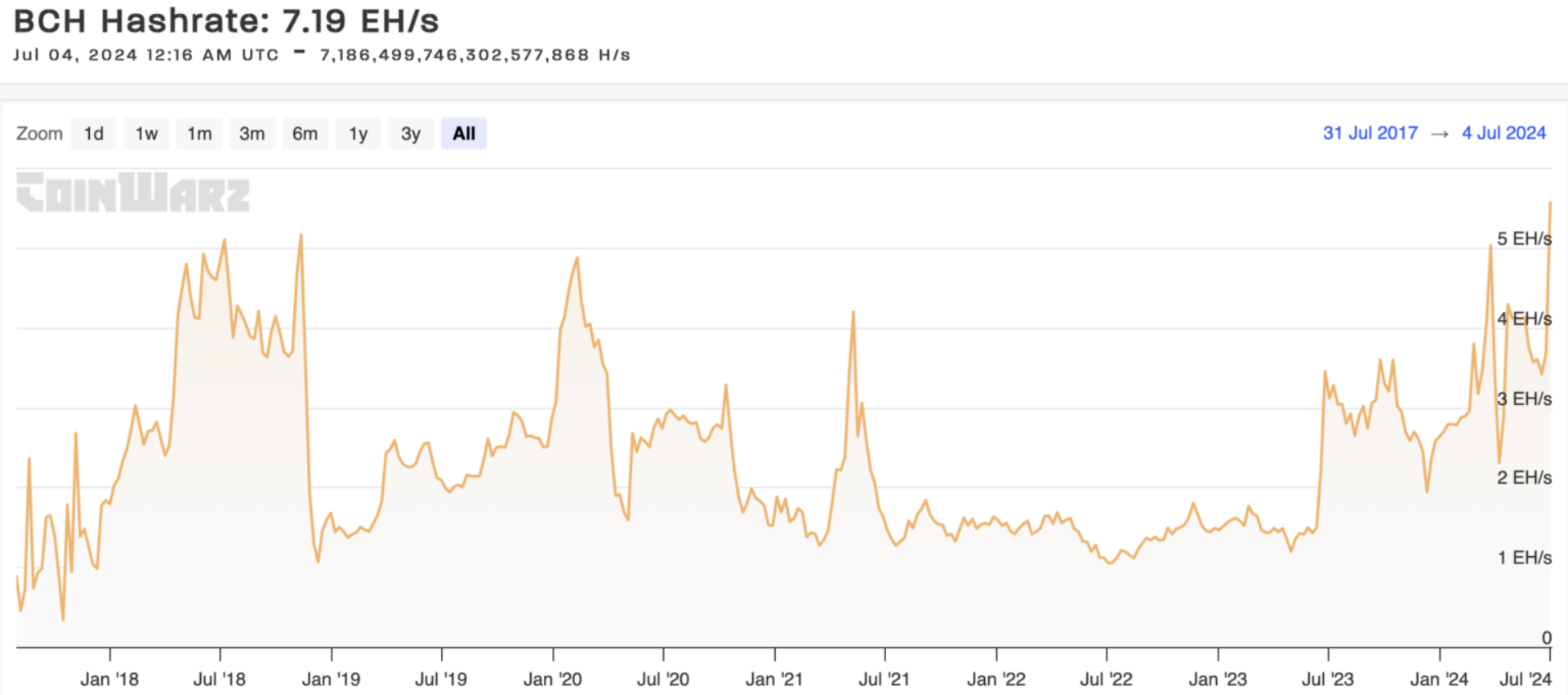Click the 5 EH/s axis label
The image size is (1568, 695).
(x=1524, y=238)
